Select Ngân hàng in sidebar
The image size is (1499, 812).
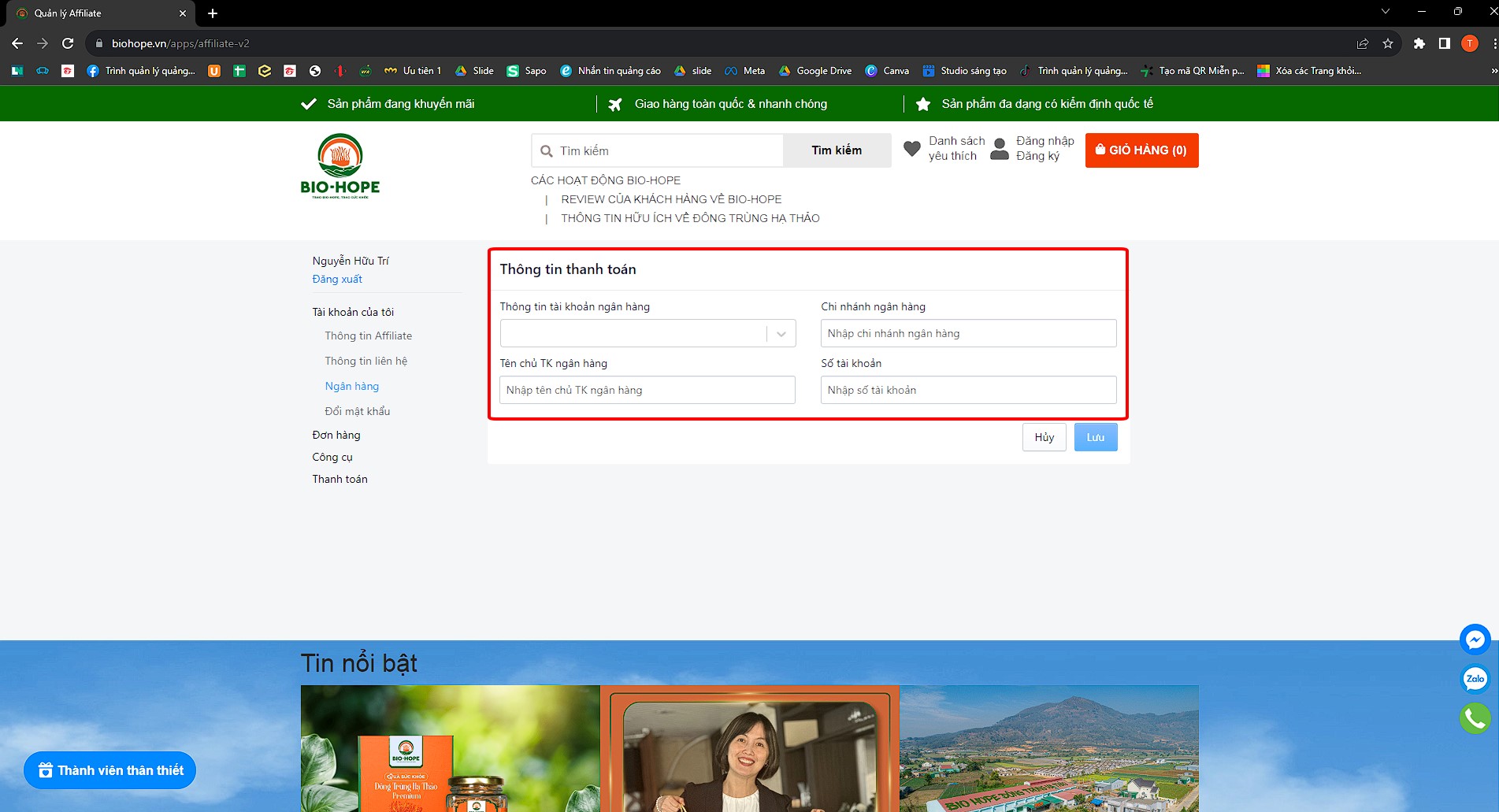pos(352,386)
